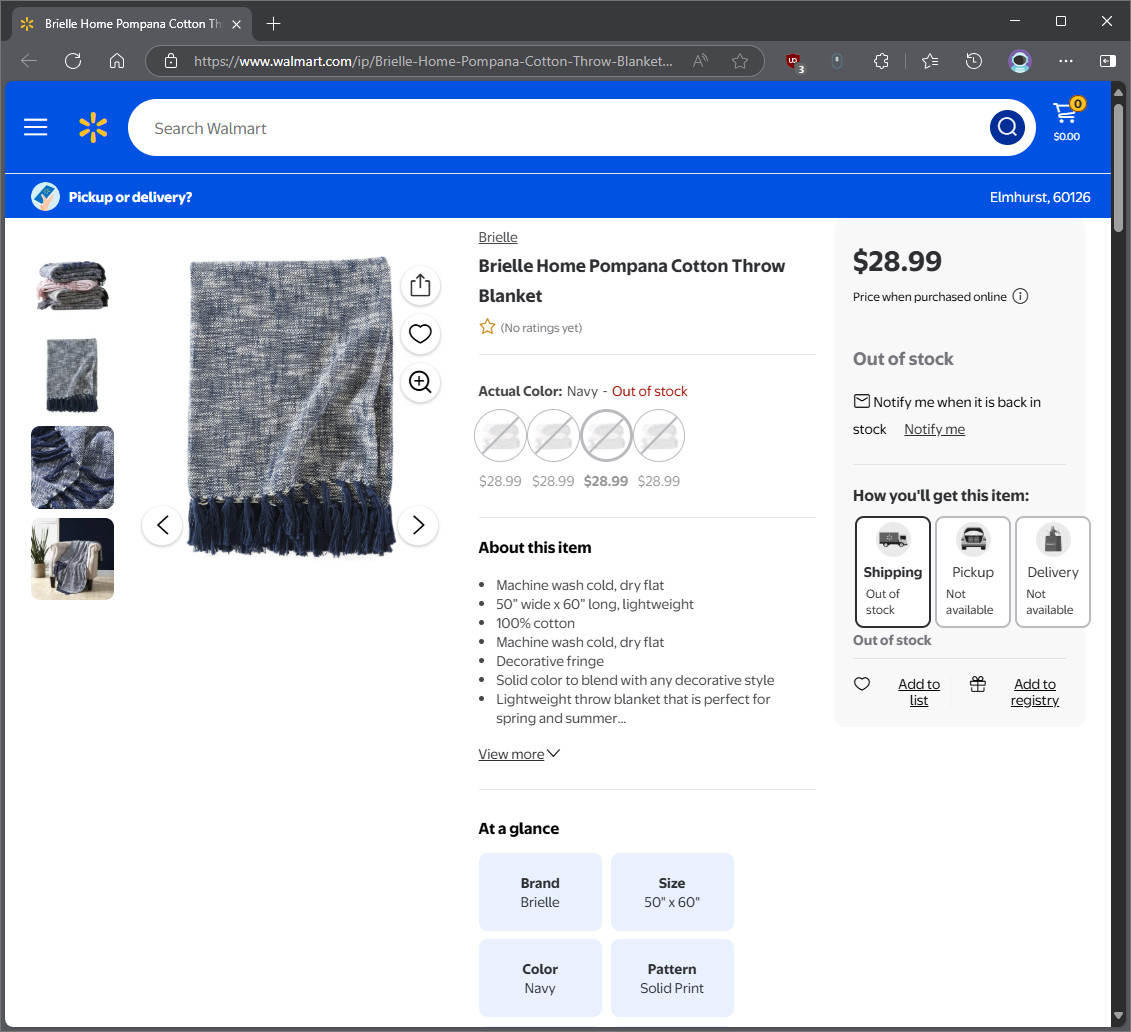Screen dimensions: 1131x1032
Task: Select the second color swatch option
Action: coord(553,436)
